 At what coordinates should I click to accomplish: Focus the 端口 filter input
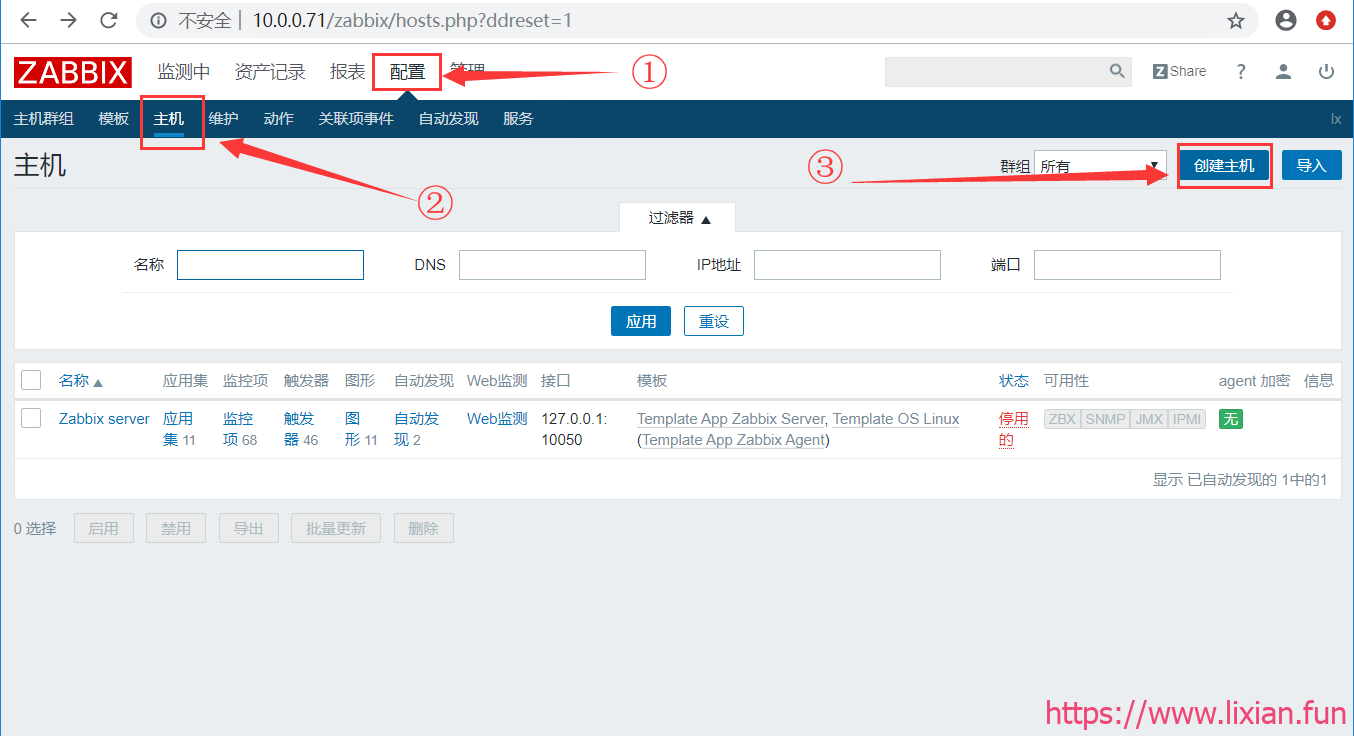tap(1127, 265)
